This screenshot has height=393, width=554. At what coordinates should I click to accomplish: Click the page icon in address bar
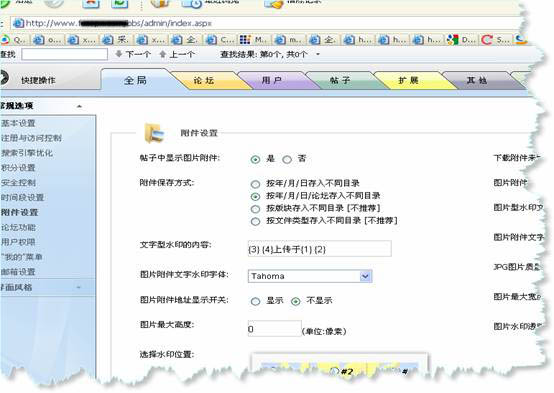pyautogui.click(x=18, y=23)
